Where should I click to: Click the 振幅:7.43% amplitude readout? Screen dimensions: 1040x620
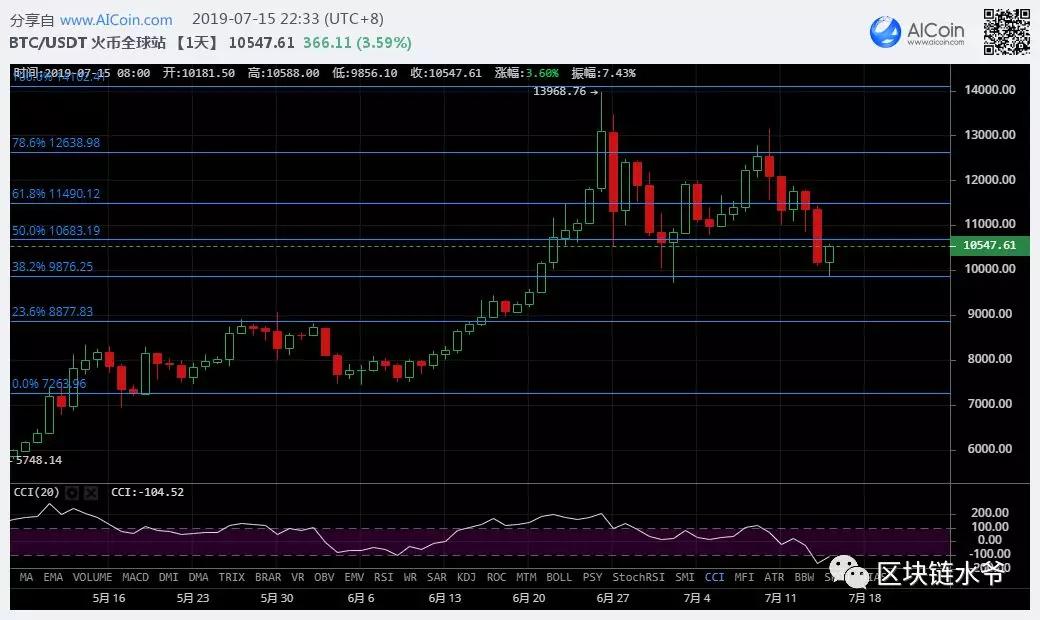click(604, 73)
